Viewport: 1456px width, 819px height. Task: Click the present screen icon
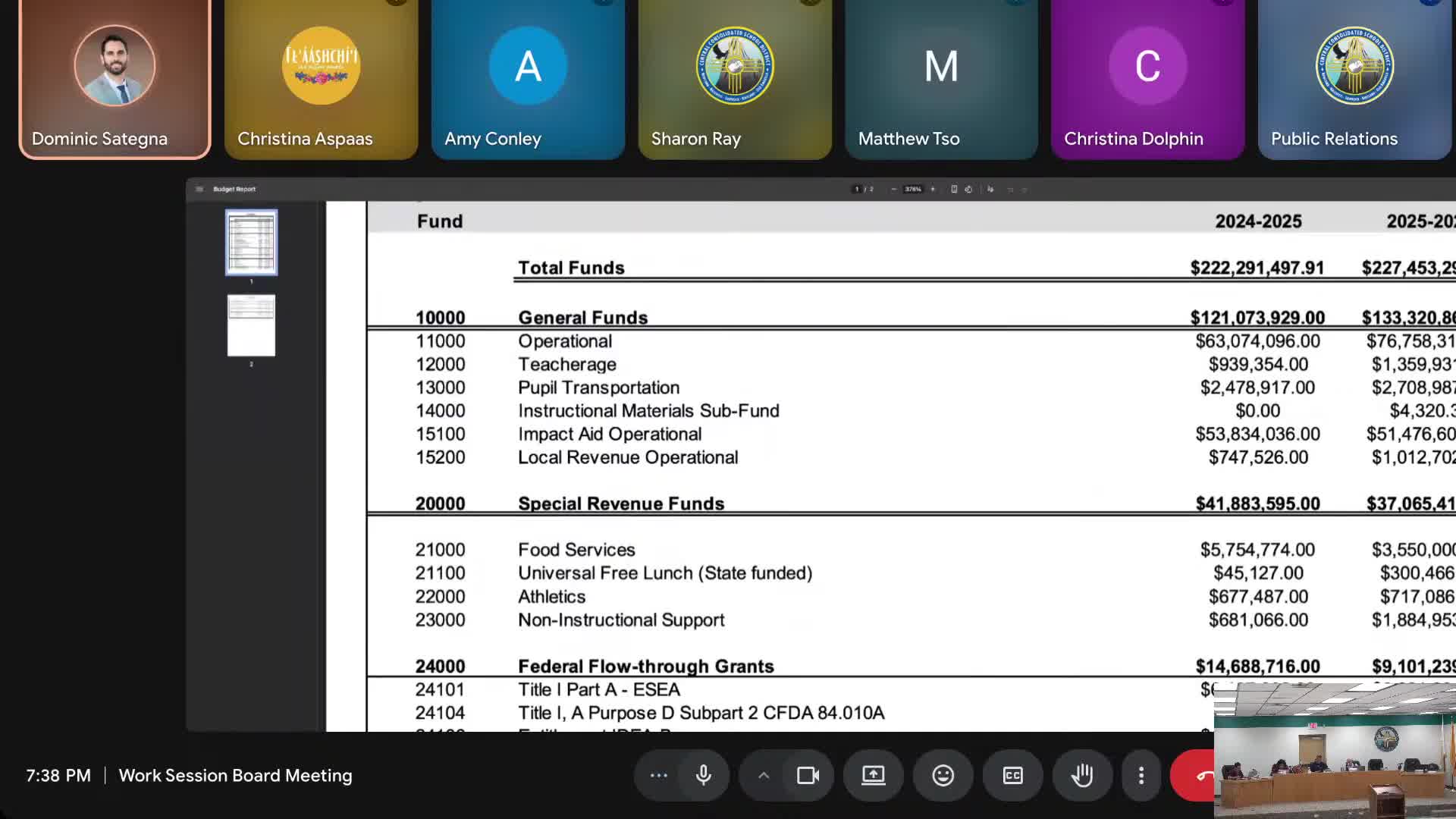tap(873, 775)
